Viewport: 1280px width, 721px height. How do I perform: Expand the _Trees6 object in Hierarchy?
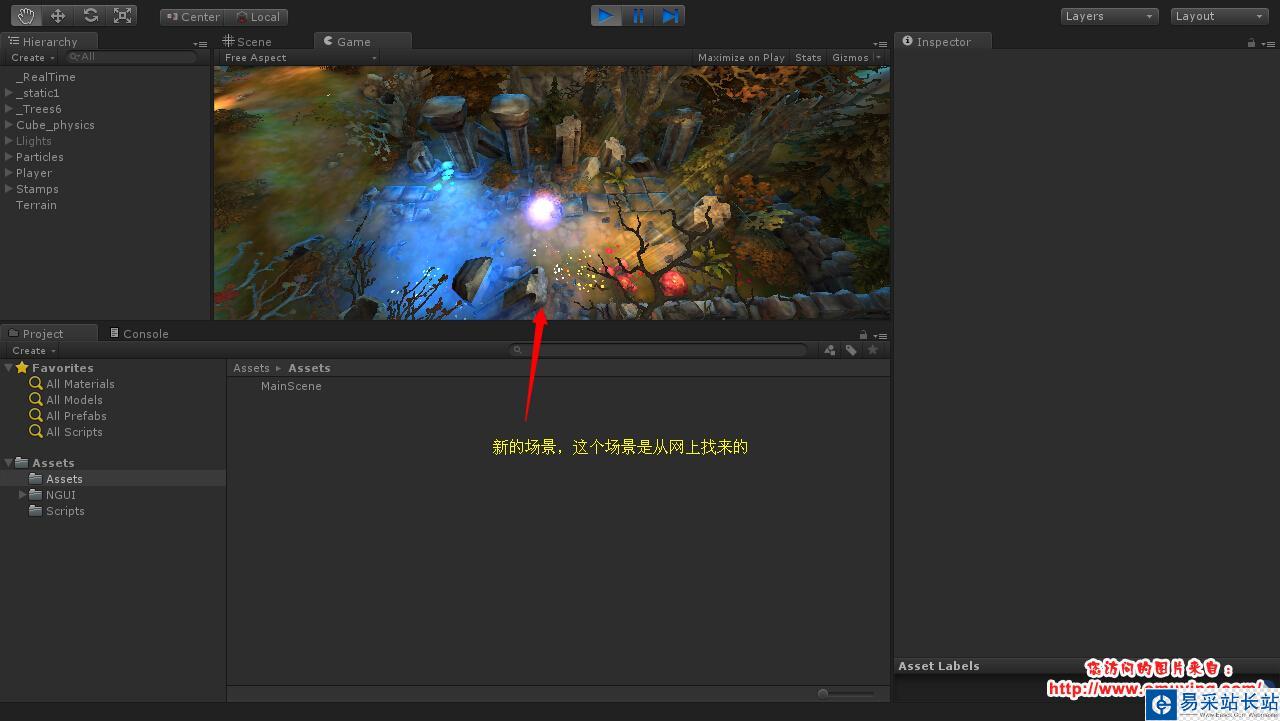point(9,109)
